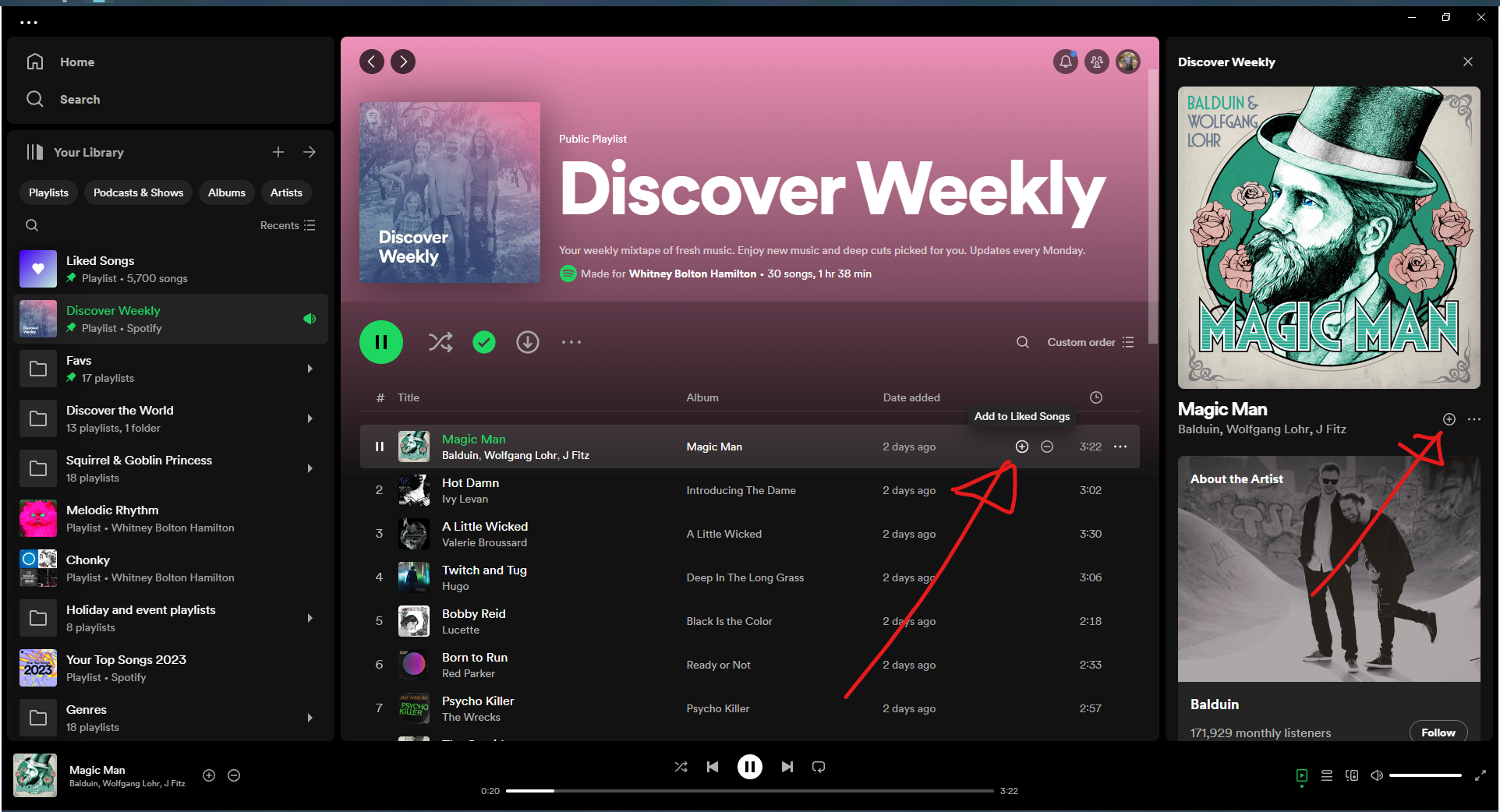The height and width of the screenshot is (812, 1500).
Task: Toggle repeat mode
Action: pos(818,767)
